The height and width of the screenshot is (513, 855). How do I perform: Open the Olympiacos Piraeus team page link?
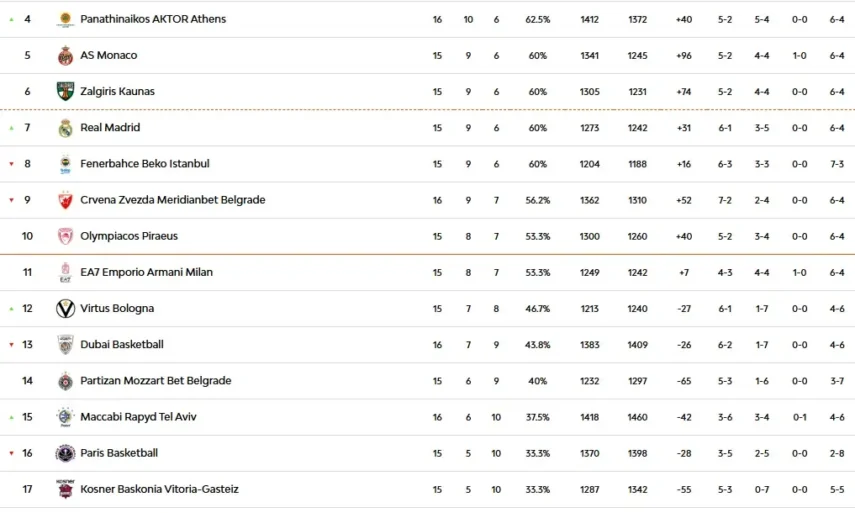click(x=128, y=236)
